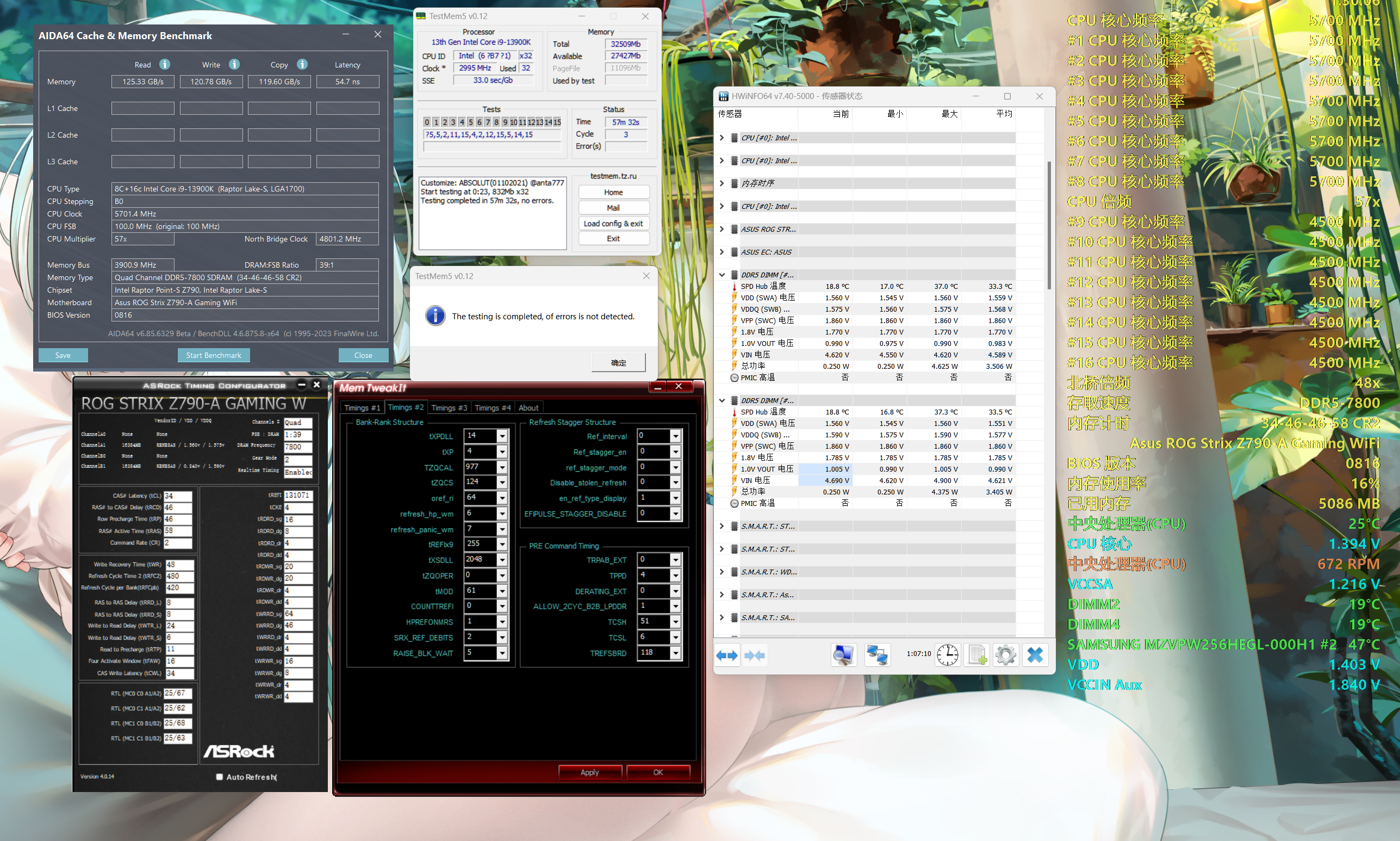Click the Save button in AIDA64
Image resolution: width=1400 pixels, height=841 pixels.
tap(63, 355)
